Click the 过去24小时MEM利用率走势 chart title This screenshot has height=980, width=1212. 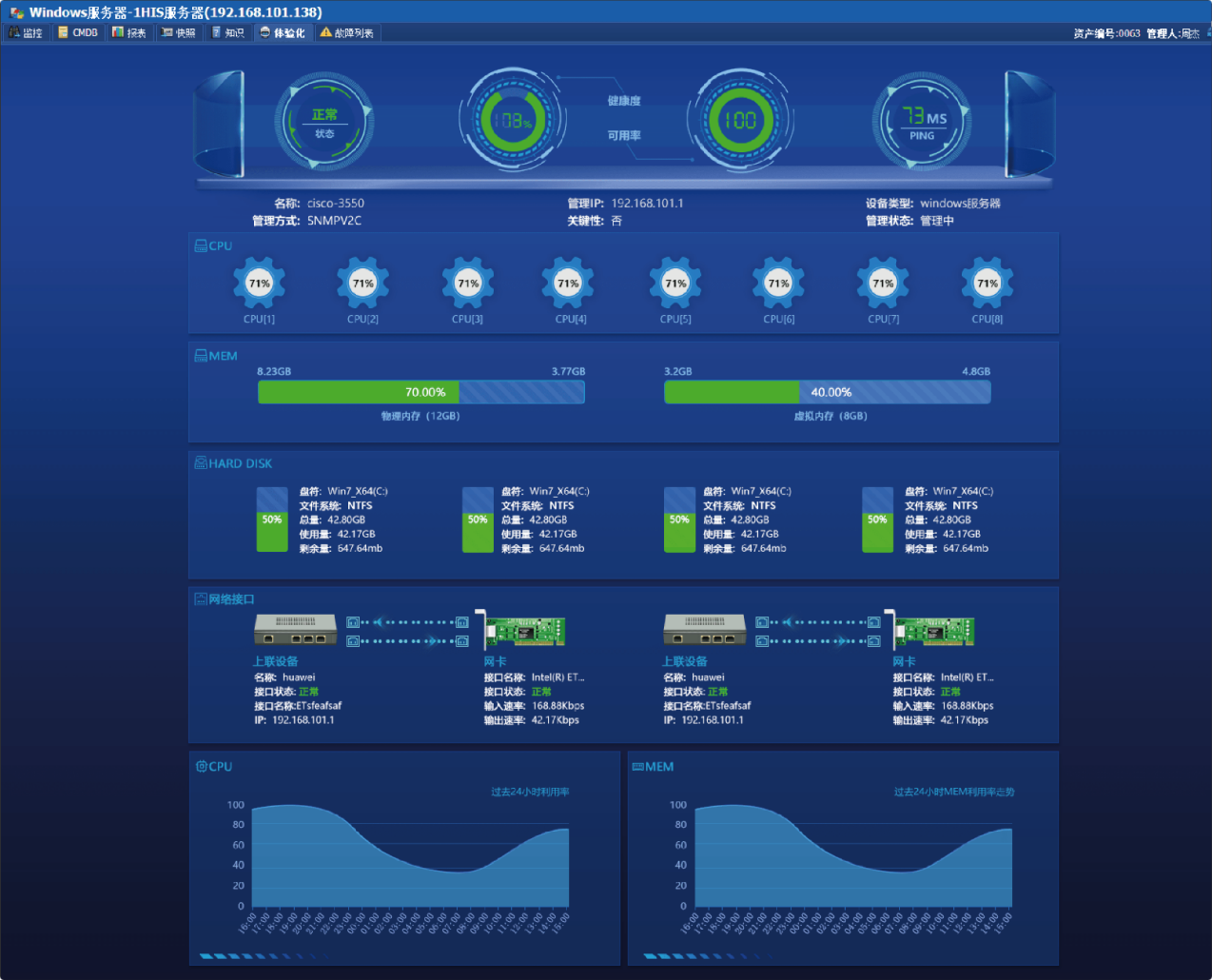(954, 792)
